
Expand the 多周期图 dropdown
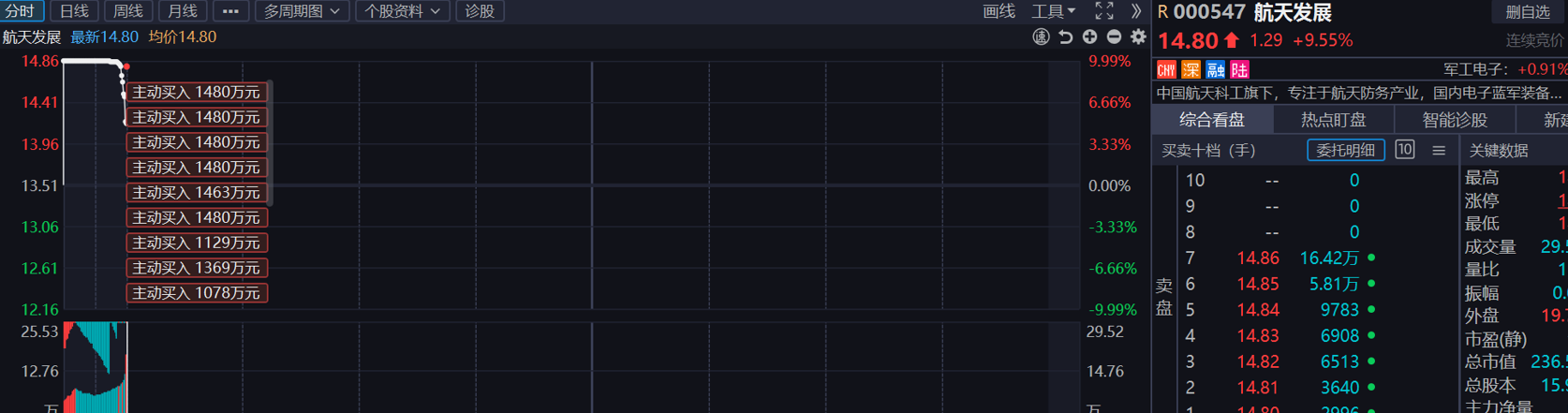[x=301, y=11]
